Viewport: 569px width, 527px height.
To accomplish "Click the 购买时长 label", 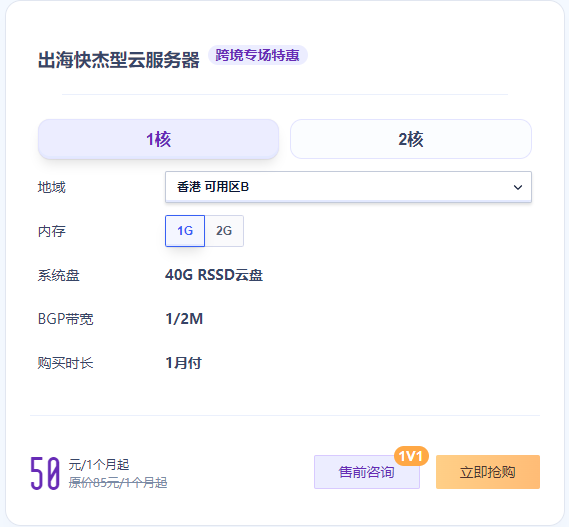I will (x=66, y=363).
